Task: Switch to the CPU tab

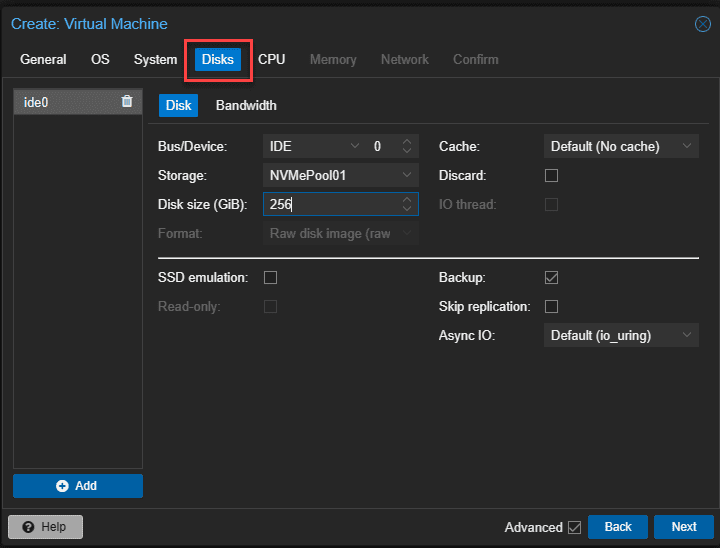Action: pyautogui.click(x=271, y=60)
